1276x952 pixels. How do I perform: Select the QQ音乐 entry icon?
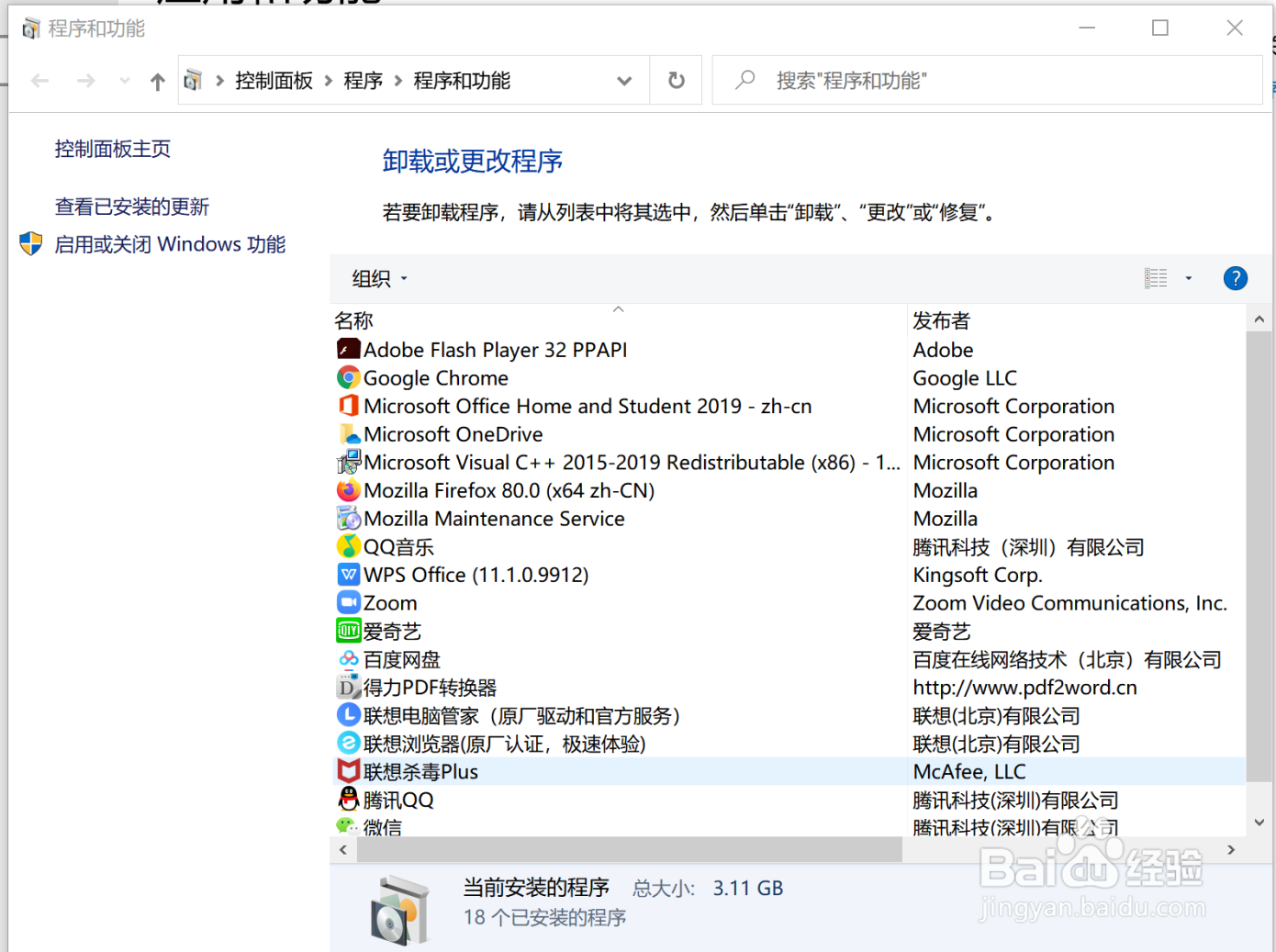tap(348, 546)
